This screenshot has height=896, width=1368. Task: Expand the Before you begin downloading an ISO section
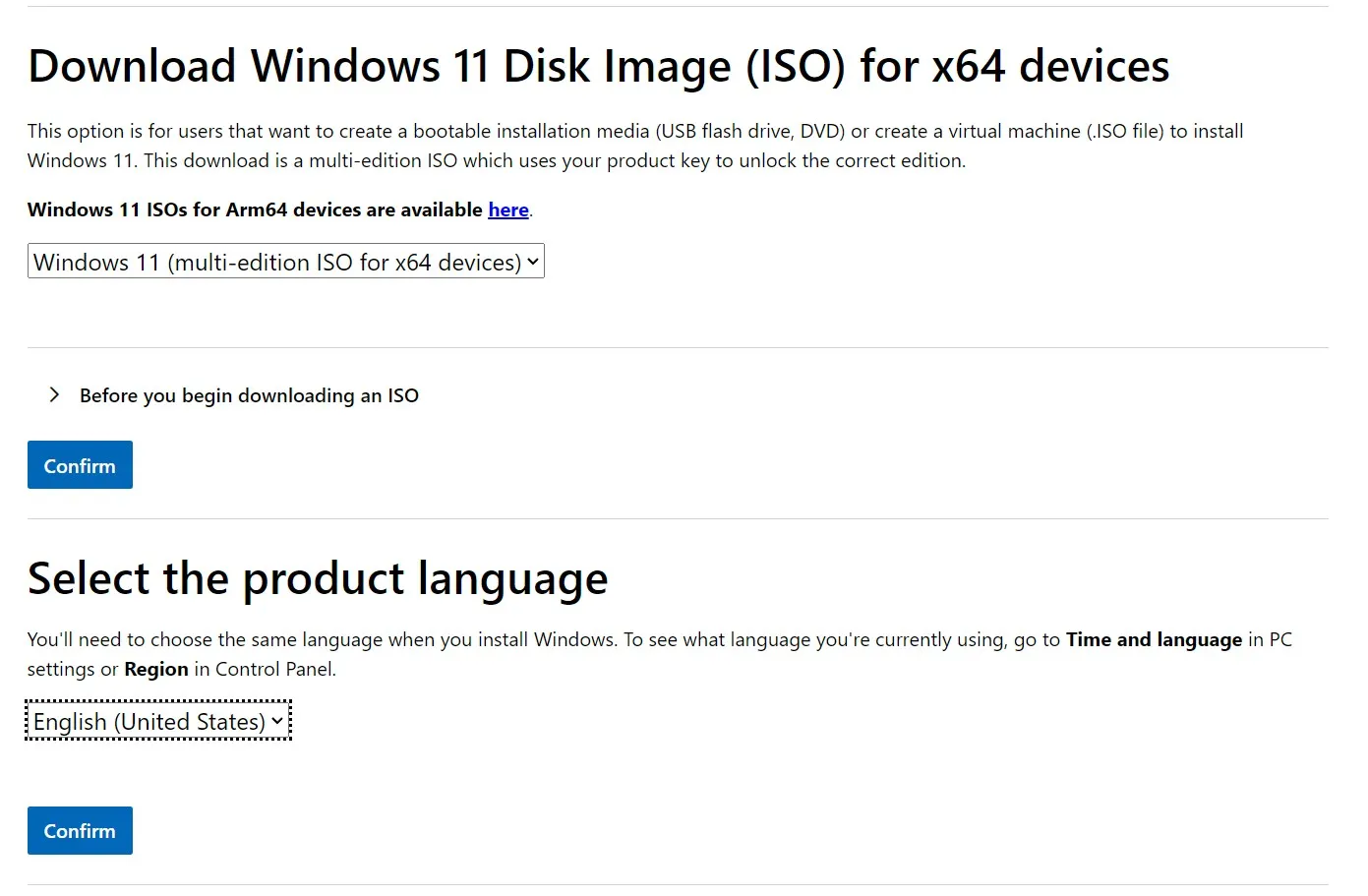(x=249, y=395)
